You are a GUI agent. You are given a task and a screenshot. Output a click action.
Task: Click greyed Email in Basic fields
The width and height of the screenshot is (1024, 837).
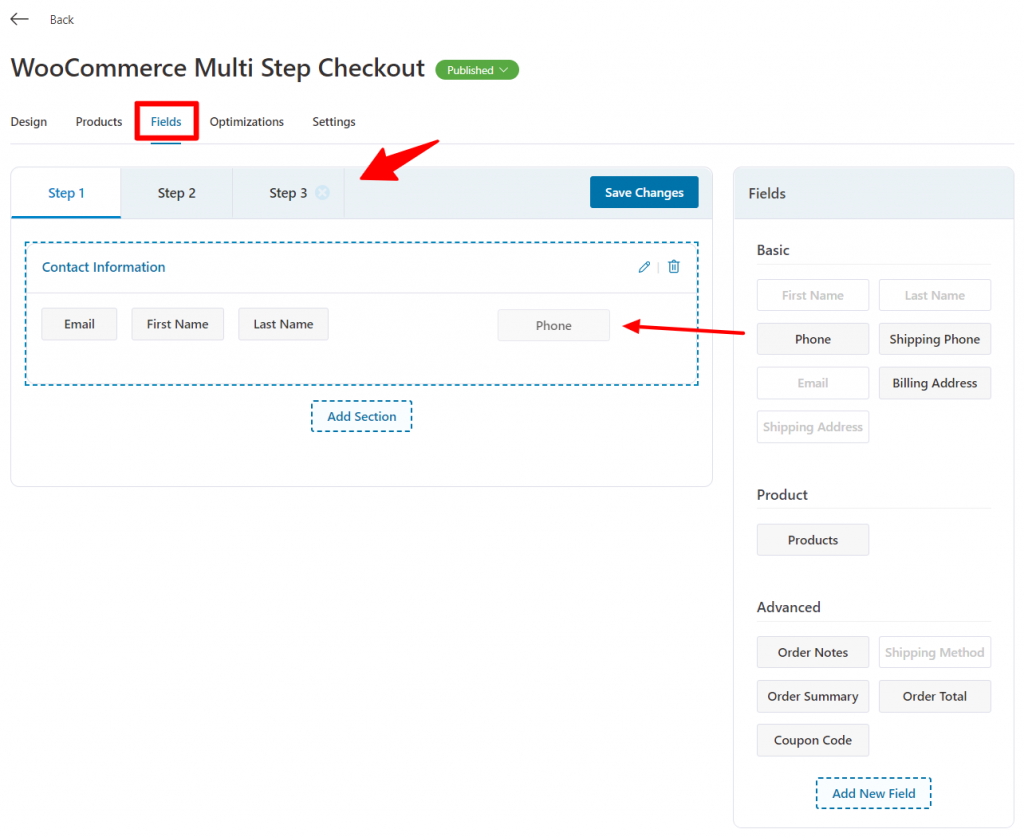tap(813, 383)
